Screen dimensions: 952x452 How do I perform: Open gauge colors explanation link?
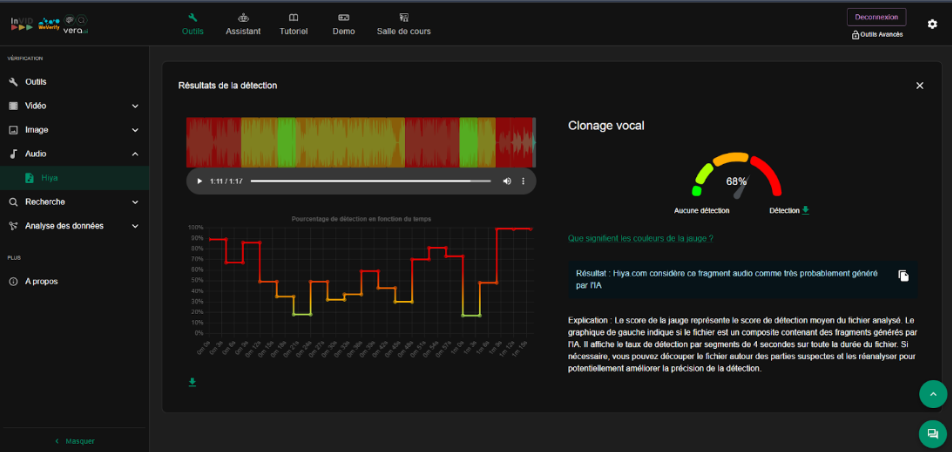click(640, 239)
